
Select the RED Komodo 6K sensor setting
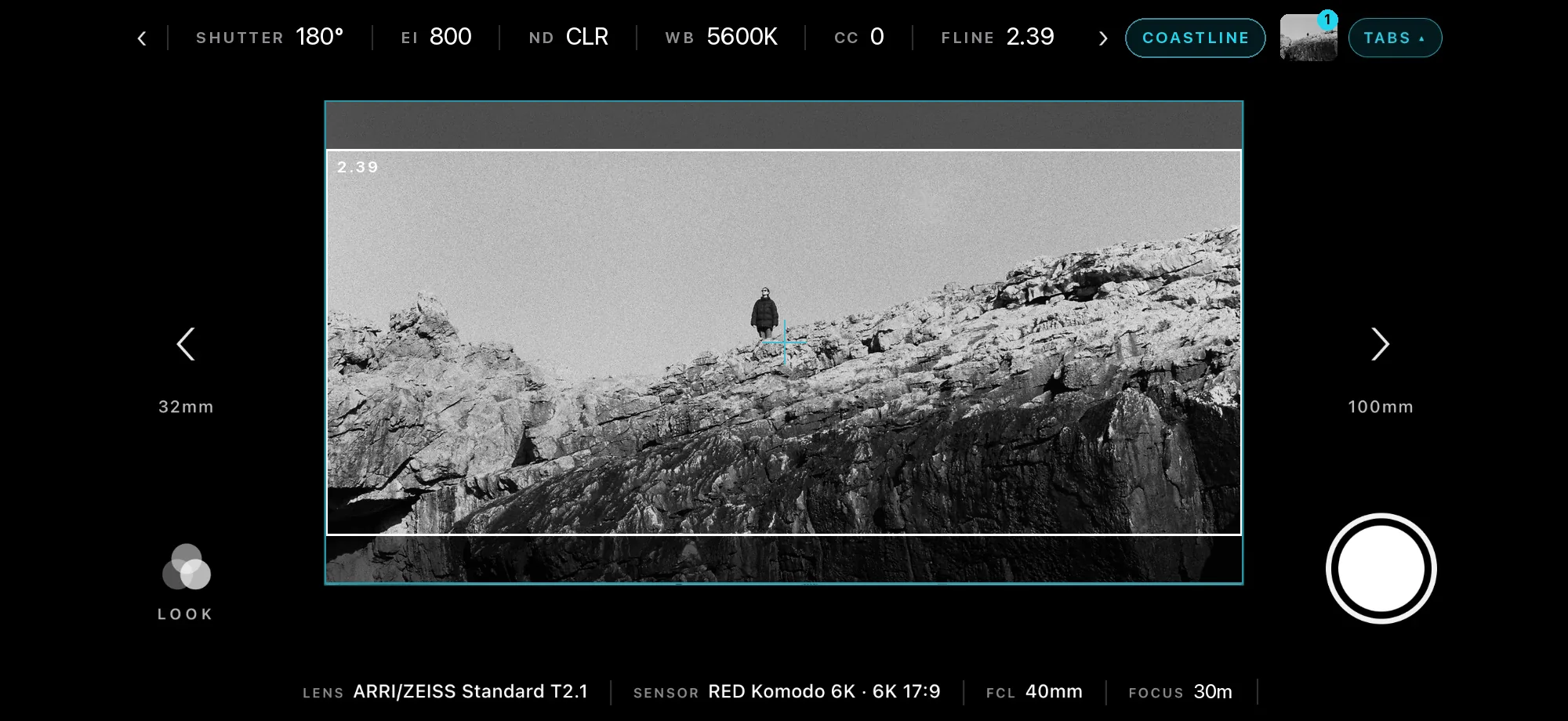coord(786,692)
